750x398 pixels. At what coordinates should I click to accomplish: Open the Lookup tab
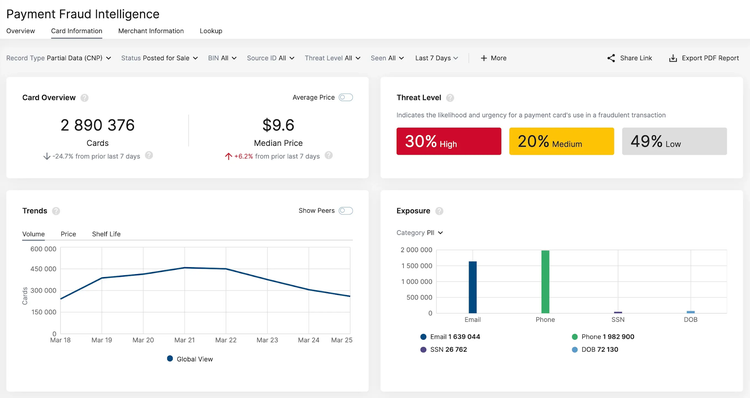point(211,31)
